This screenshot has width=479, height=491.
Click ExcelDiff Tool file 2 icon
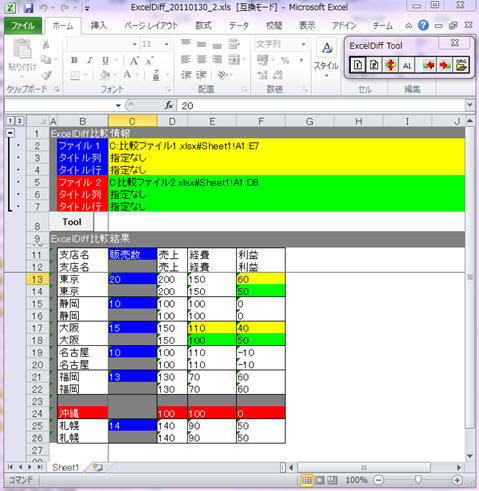click(374, 65)
